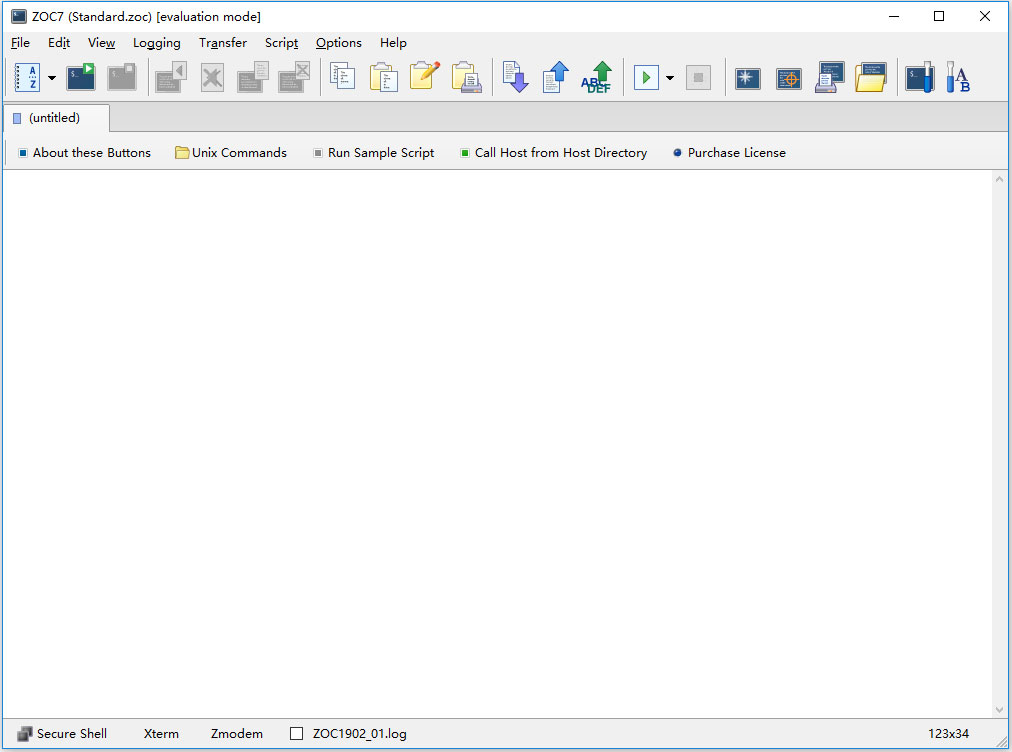Open the Unix Commands folder button

[x=231, y=153]
